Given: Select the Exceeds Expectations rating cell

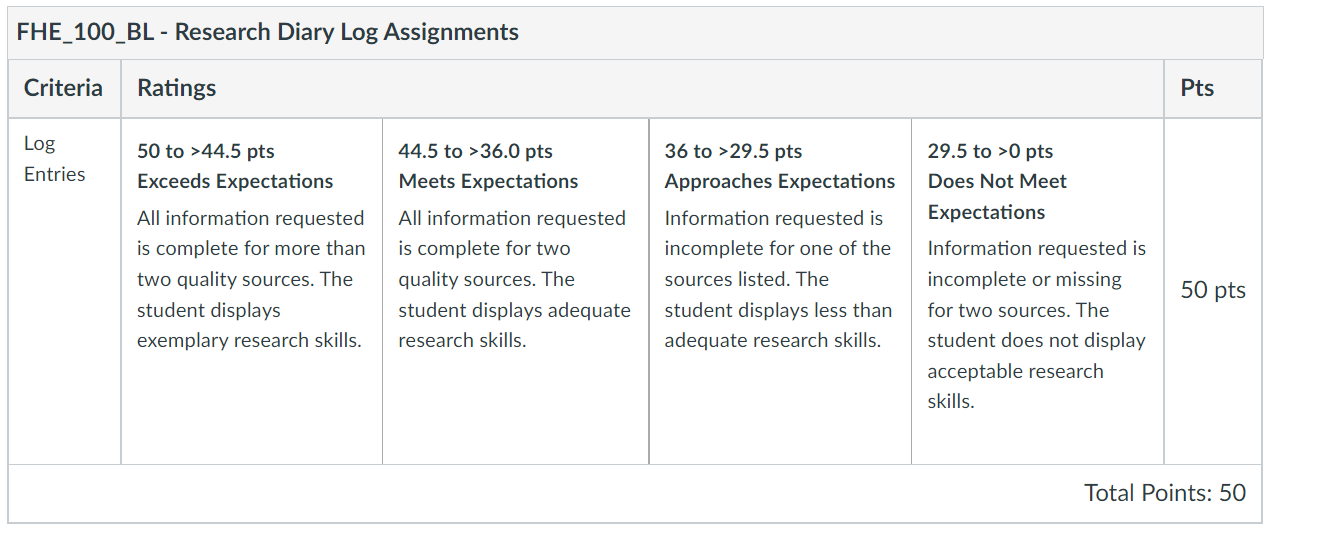Looking at the screenshot, I should [252, 291].
